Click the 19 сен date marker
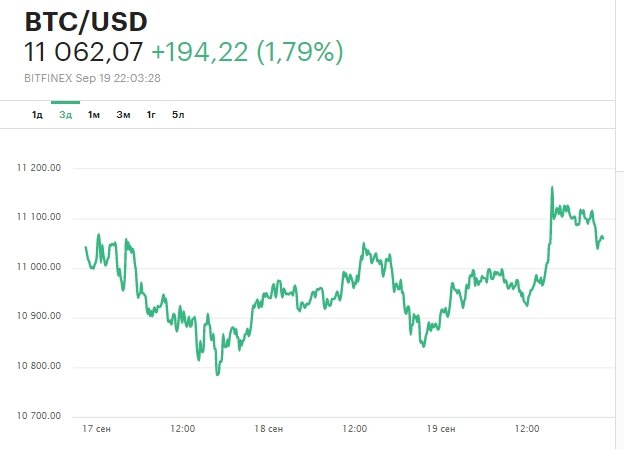Viewport: 624px width, 449px height. coord(440,429)
